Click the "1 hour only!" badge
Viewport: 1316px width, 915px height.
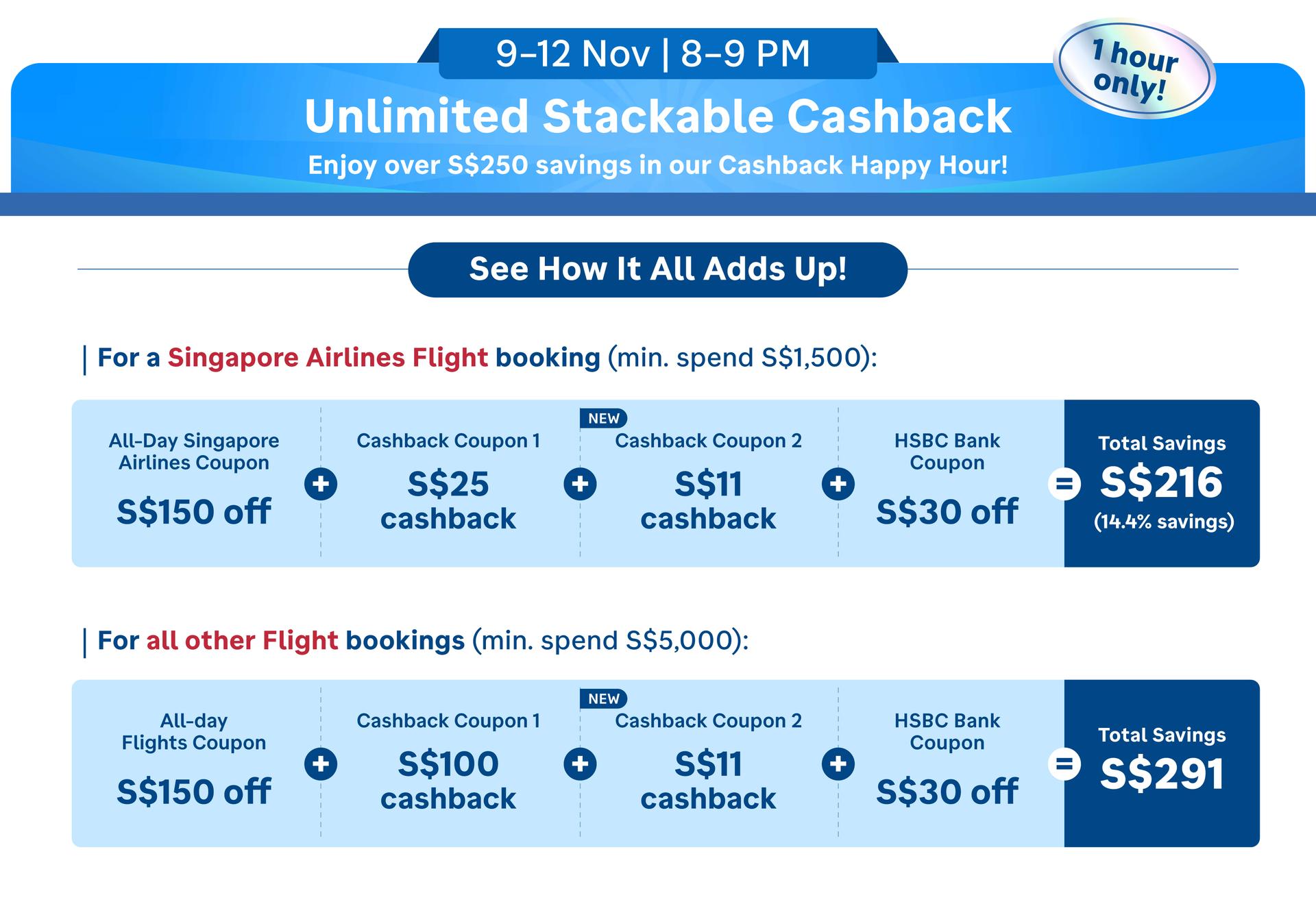point(1134,69)
